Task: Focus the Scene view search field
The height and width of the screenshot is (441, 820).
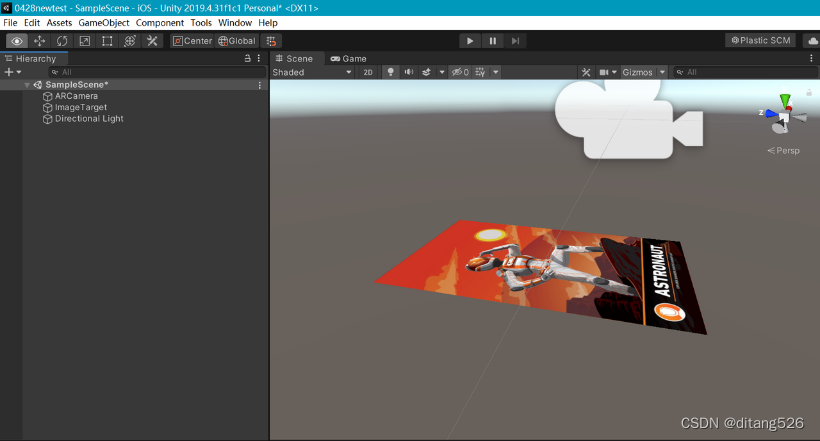Action: click(x=746, y=72)
